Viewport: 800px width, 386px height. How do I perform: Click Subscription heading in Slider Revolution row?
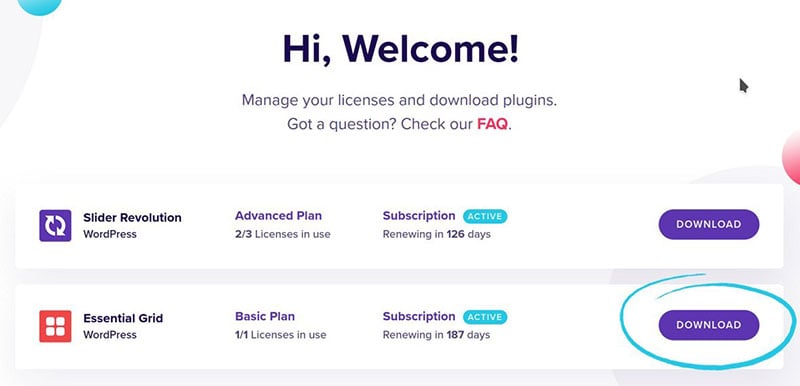(419, 216)
